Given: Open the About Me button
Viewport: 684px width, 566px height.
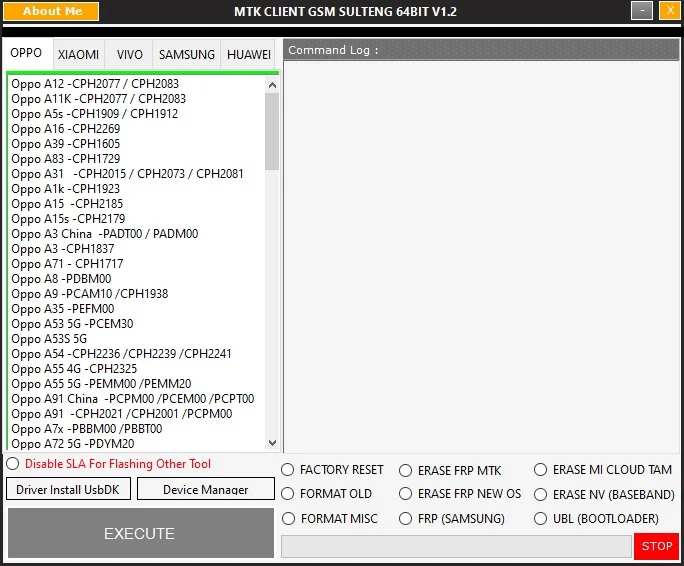Looking at the screenshot, I should [51, 11].
